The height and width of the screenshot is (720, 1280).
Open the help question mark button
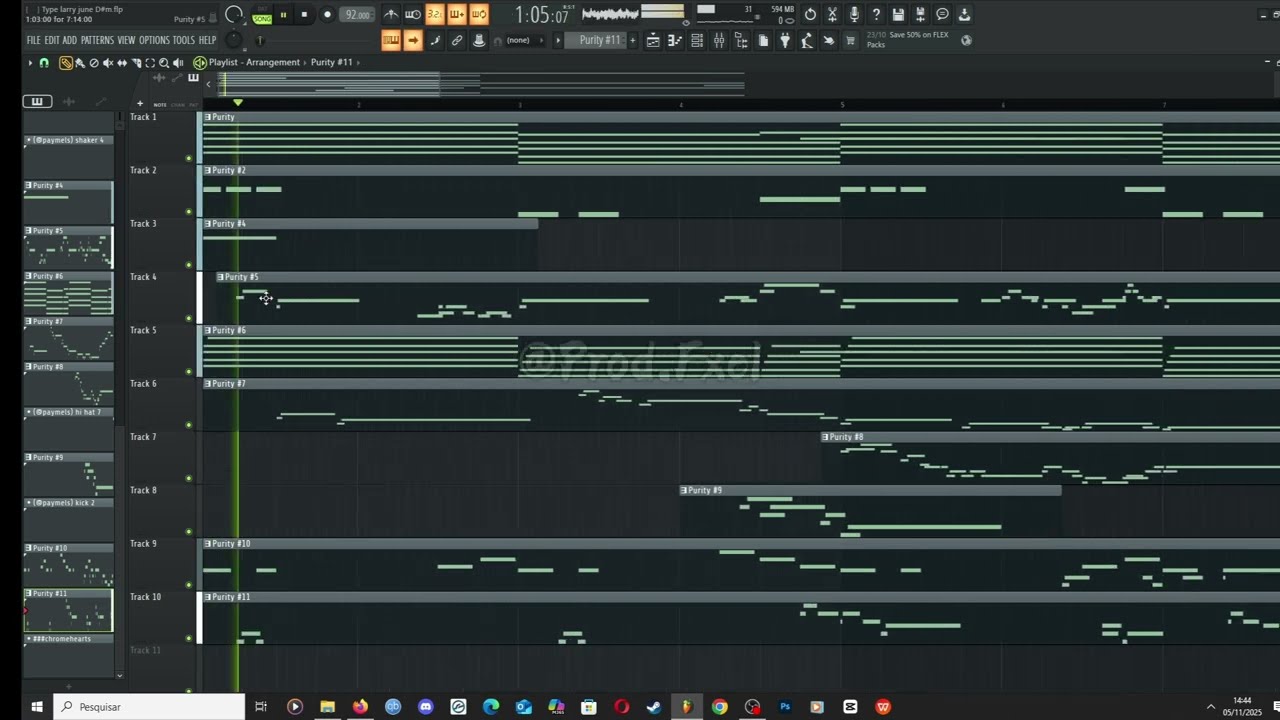876,15
